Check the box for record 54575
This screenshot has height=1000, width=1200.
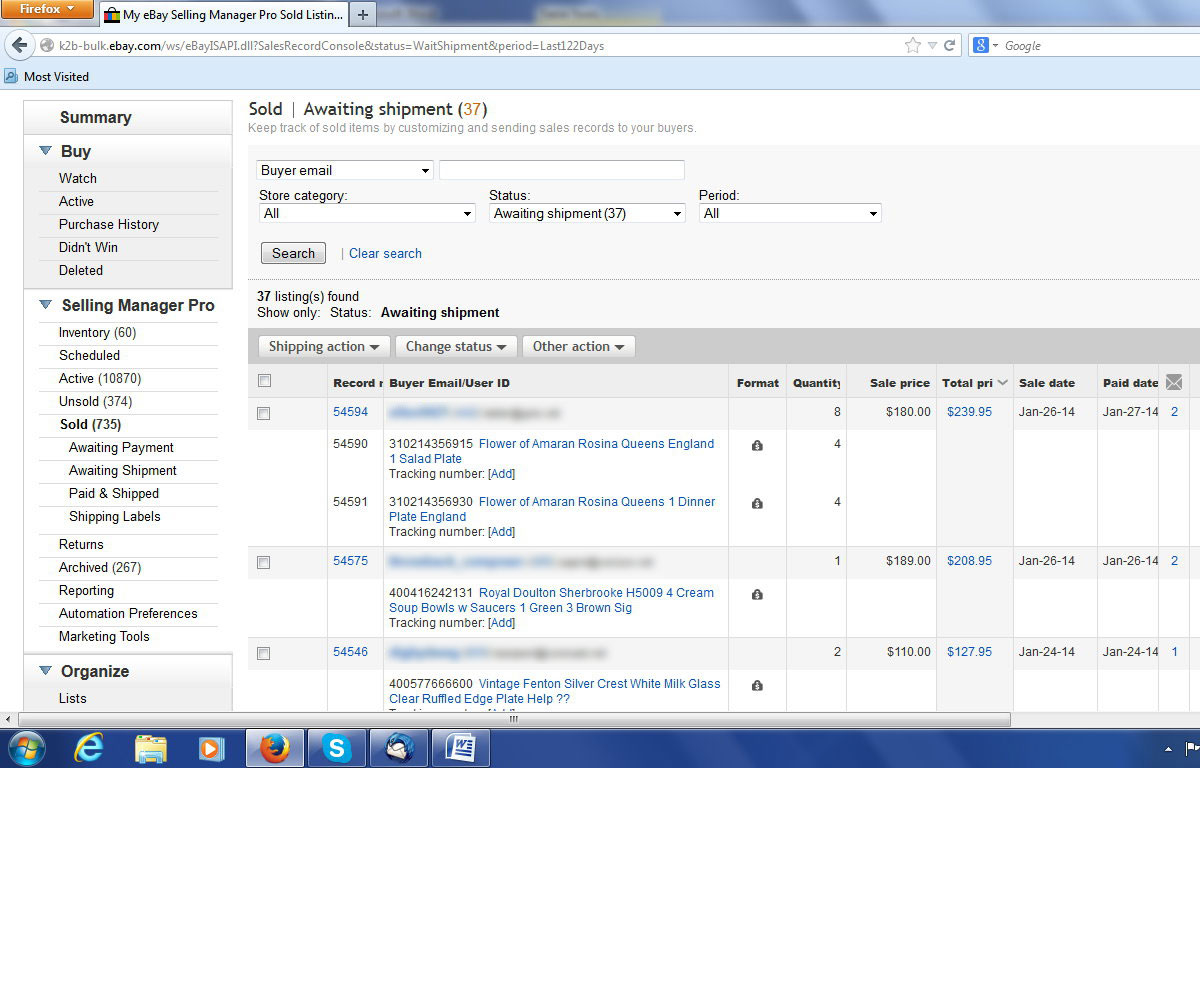(x=264, y=562)
